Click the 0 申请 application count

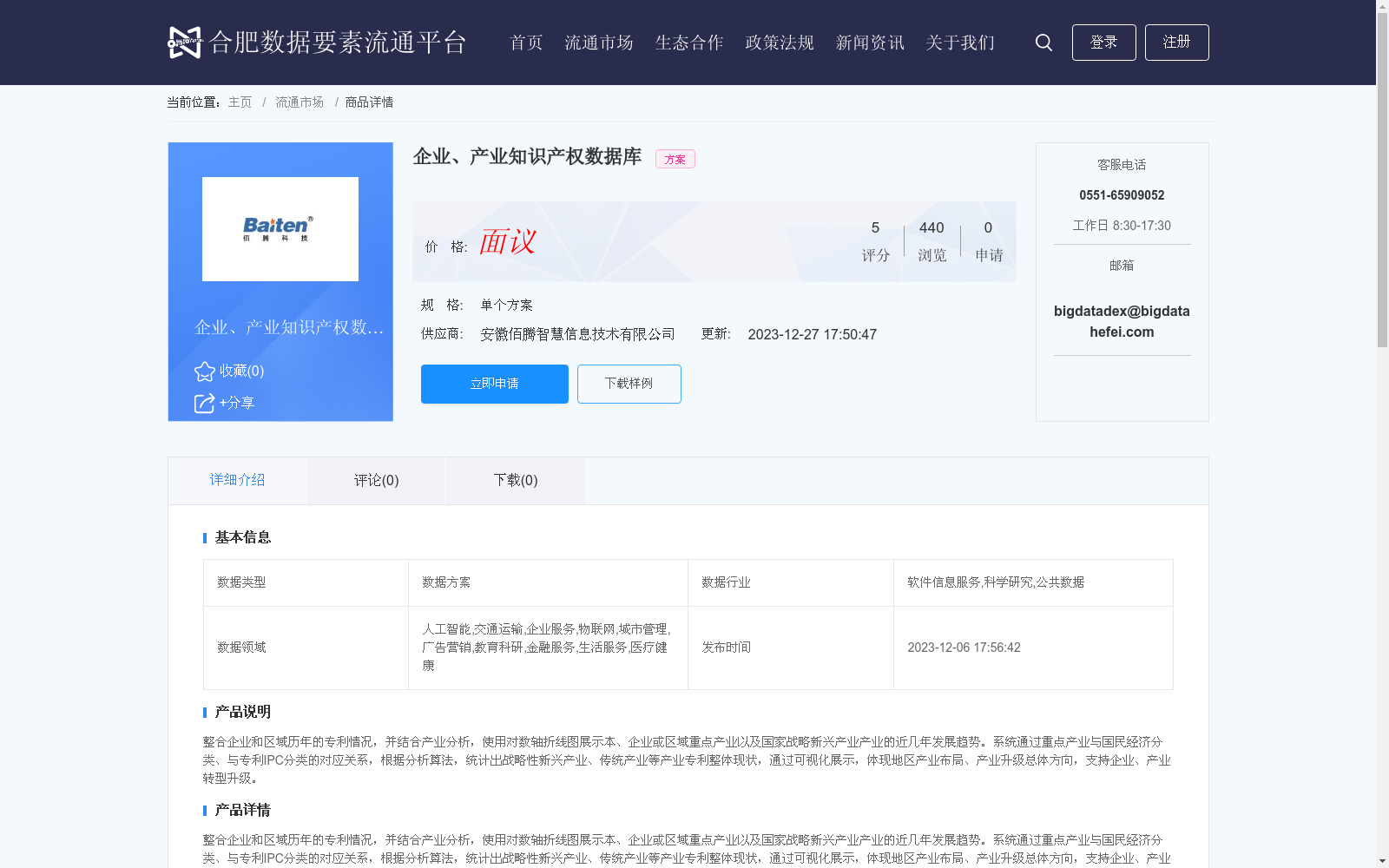[988, 241]
